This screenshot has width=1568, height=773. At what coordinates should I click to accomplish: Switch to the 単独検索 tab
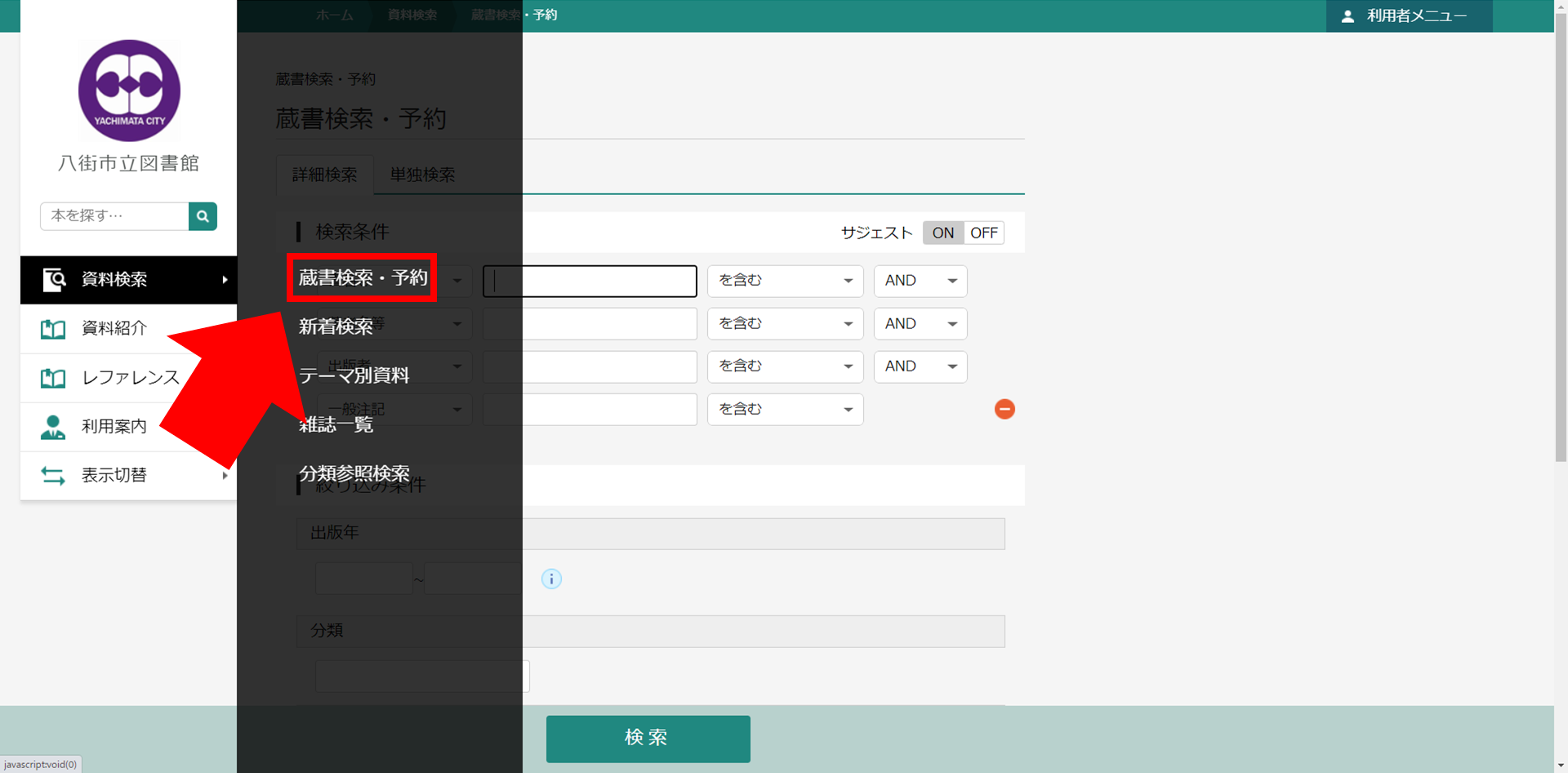click(422, 175)
